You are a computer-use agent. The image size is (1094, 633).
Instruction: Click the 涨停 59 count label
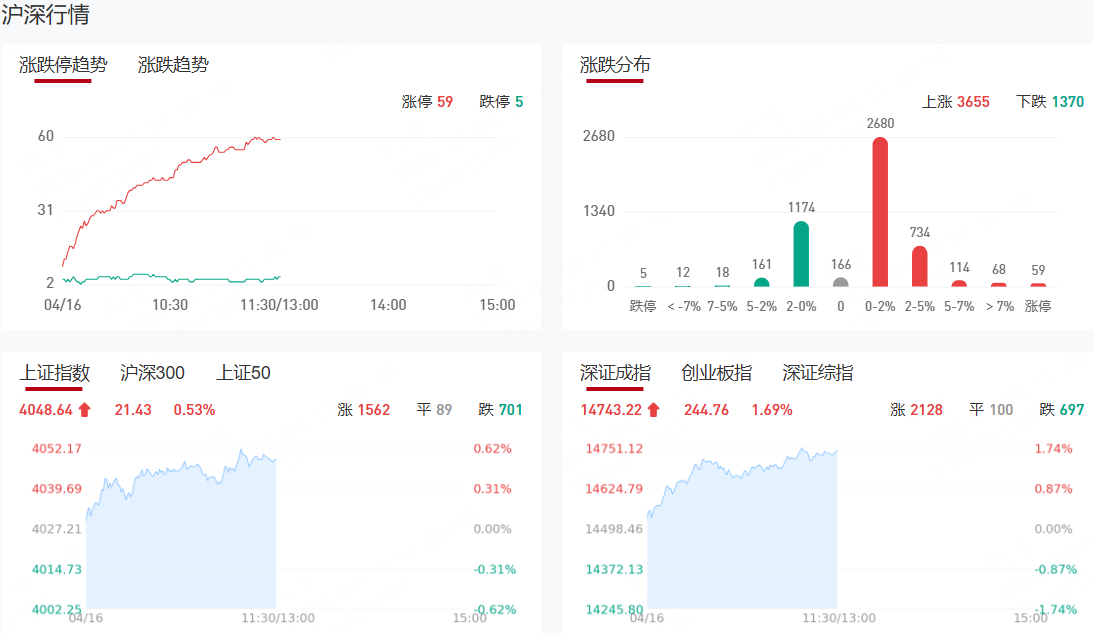(427, 102)
